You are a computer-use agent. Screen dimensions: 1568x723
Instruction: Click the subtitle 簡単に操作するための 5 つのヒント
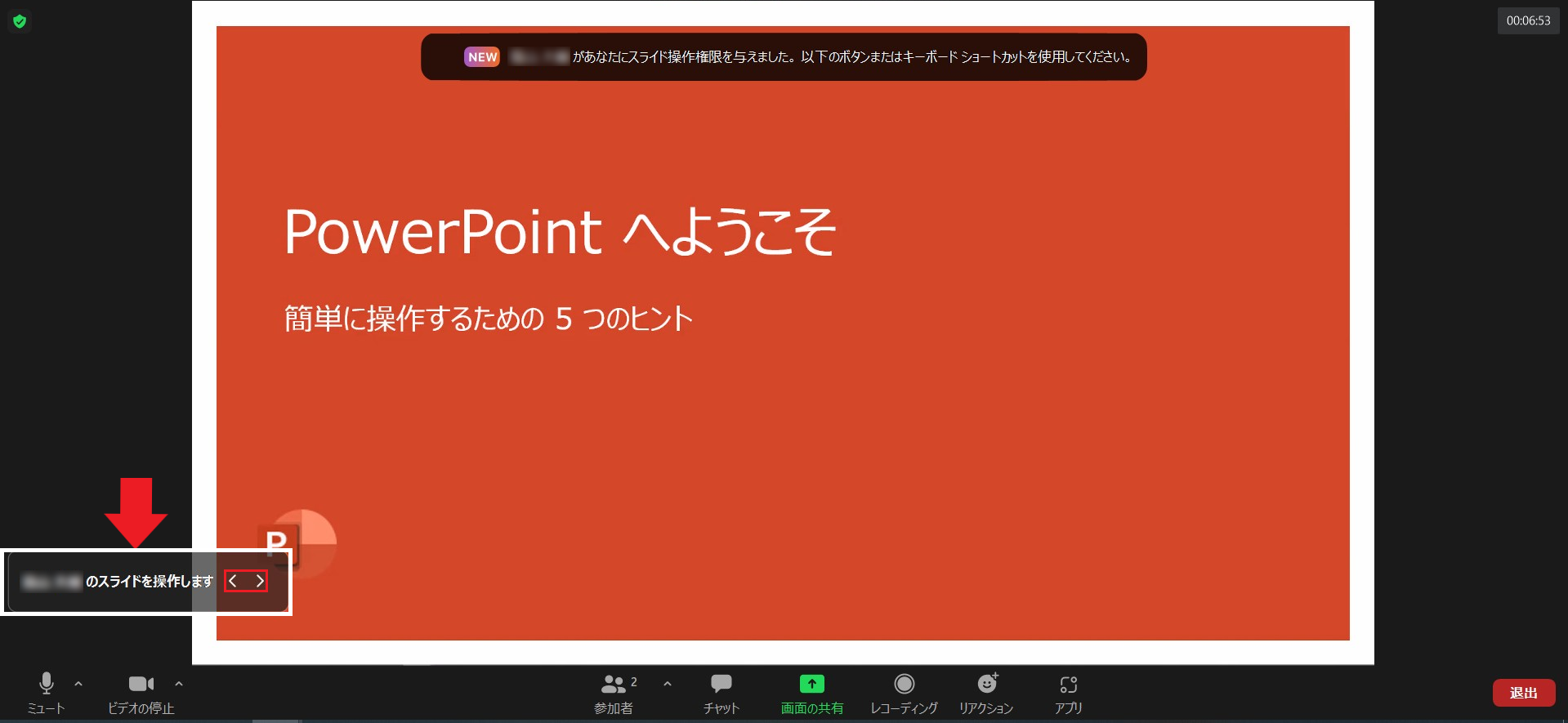pos(489,318)
